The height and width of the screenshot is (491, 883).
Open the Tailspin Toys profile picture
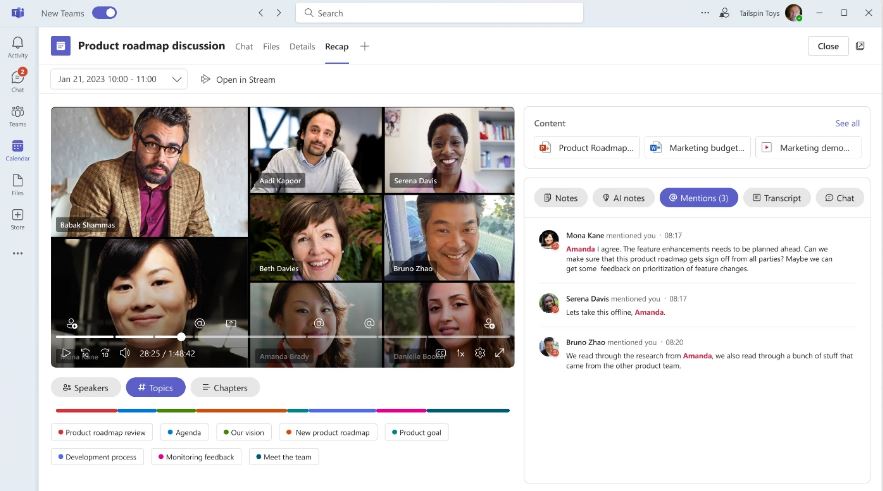tap(793, 12)
